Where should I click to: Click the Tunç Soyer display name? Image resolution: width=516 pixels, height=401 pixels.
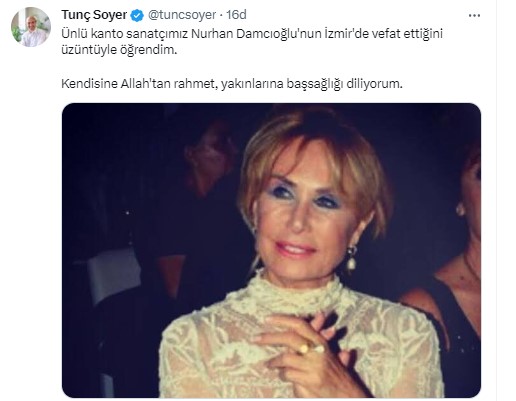[94, 15]
